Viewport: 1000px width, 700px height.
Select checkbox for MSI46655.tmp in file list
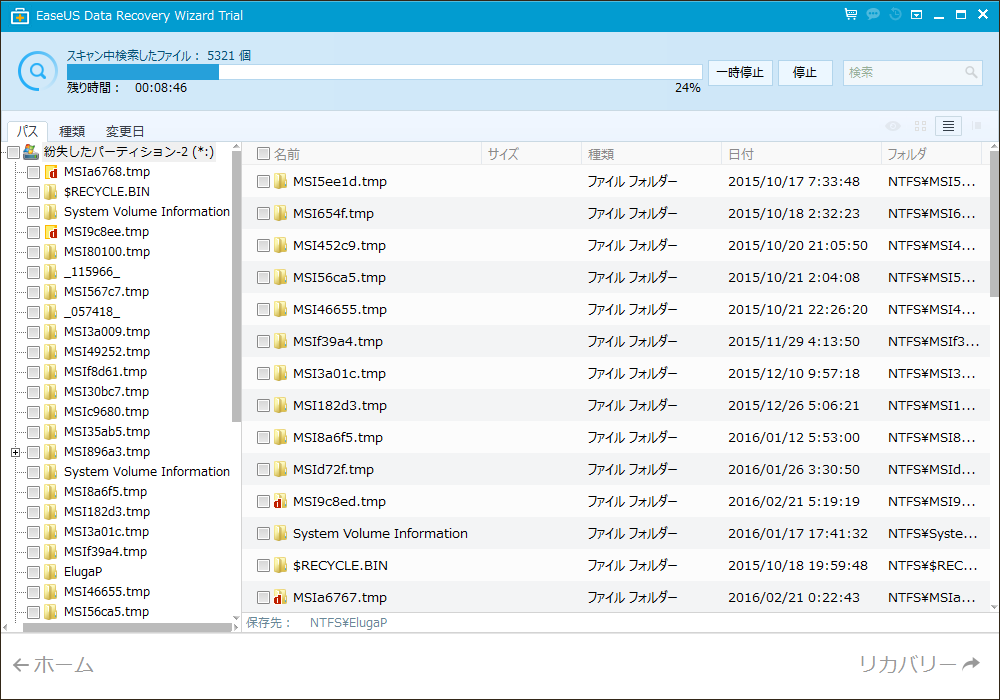tap(263, 309)
